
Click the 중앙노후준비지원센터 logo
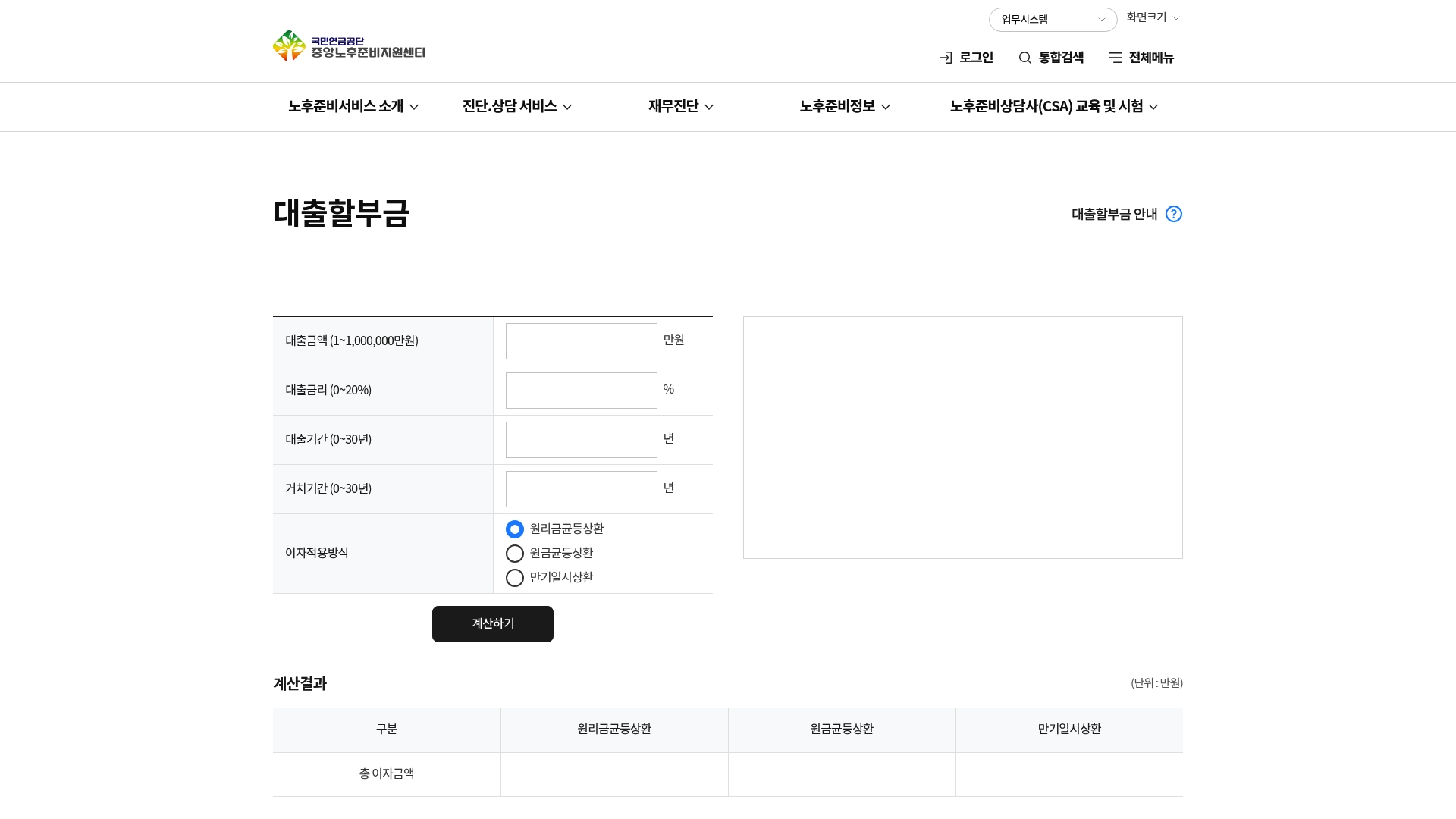coord(349,46)
